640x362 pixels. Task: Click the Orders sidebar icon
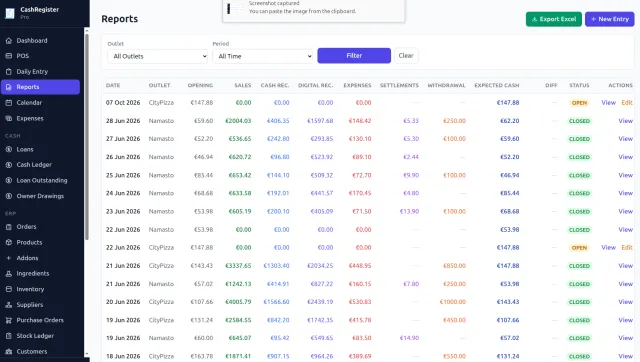[9, 227]
